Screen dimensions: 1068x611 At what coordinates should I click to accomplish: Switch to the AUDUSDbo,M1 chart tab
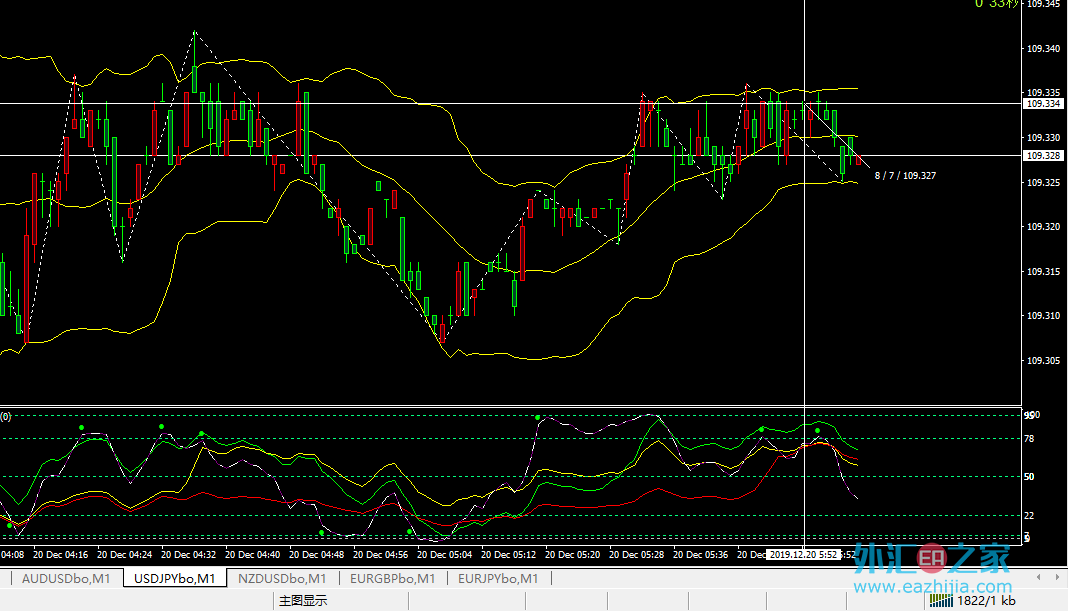coord(66,578)
